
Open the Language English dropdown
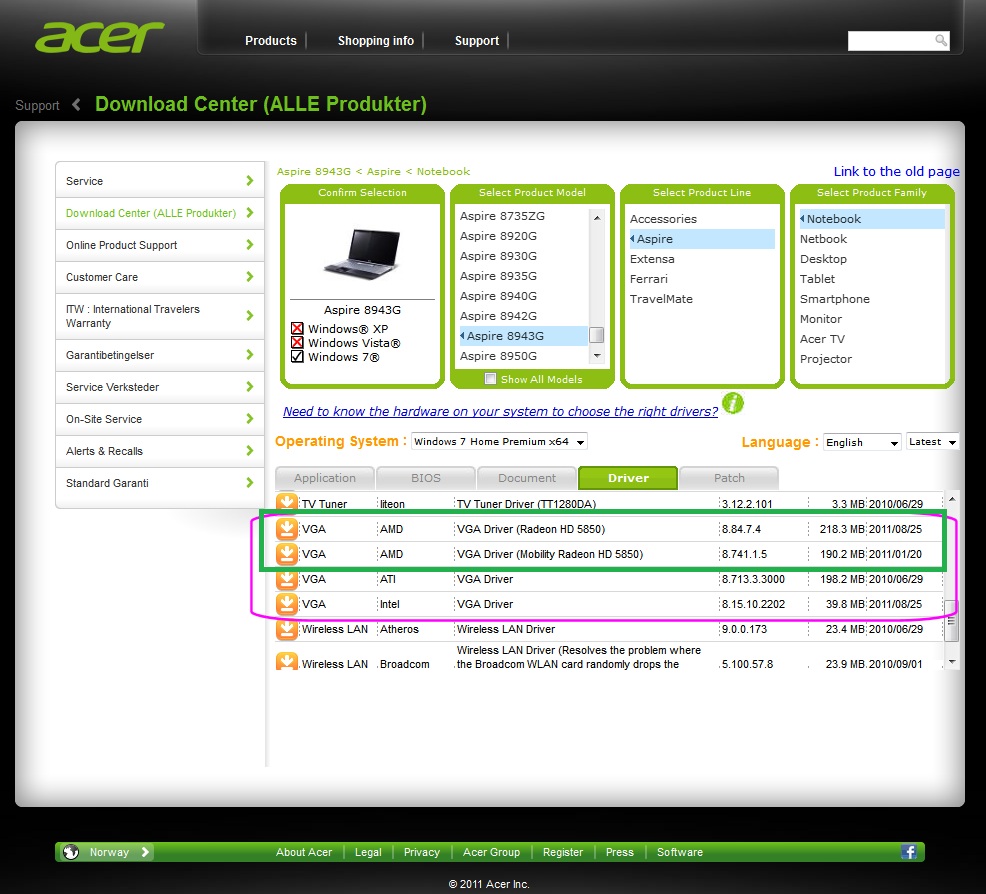point(862,443)
